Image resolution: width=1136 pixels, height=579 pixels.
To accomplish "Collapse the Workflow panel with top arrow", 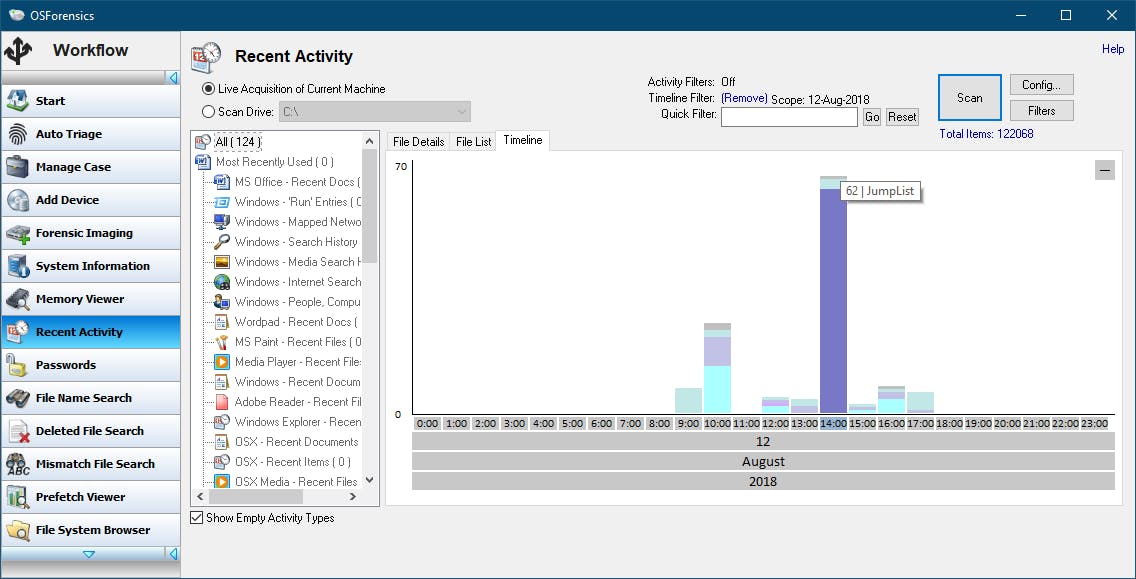I will coord(173,78).
